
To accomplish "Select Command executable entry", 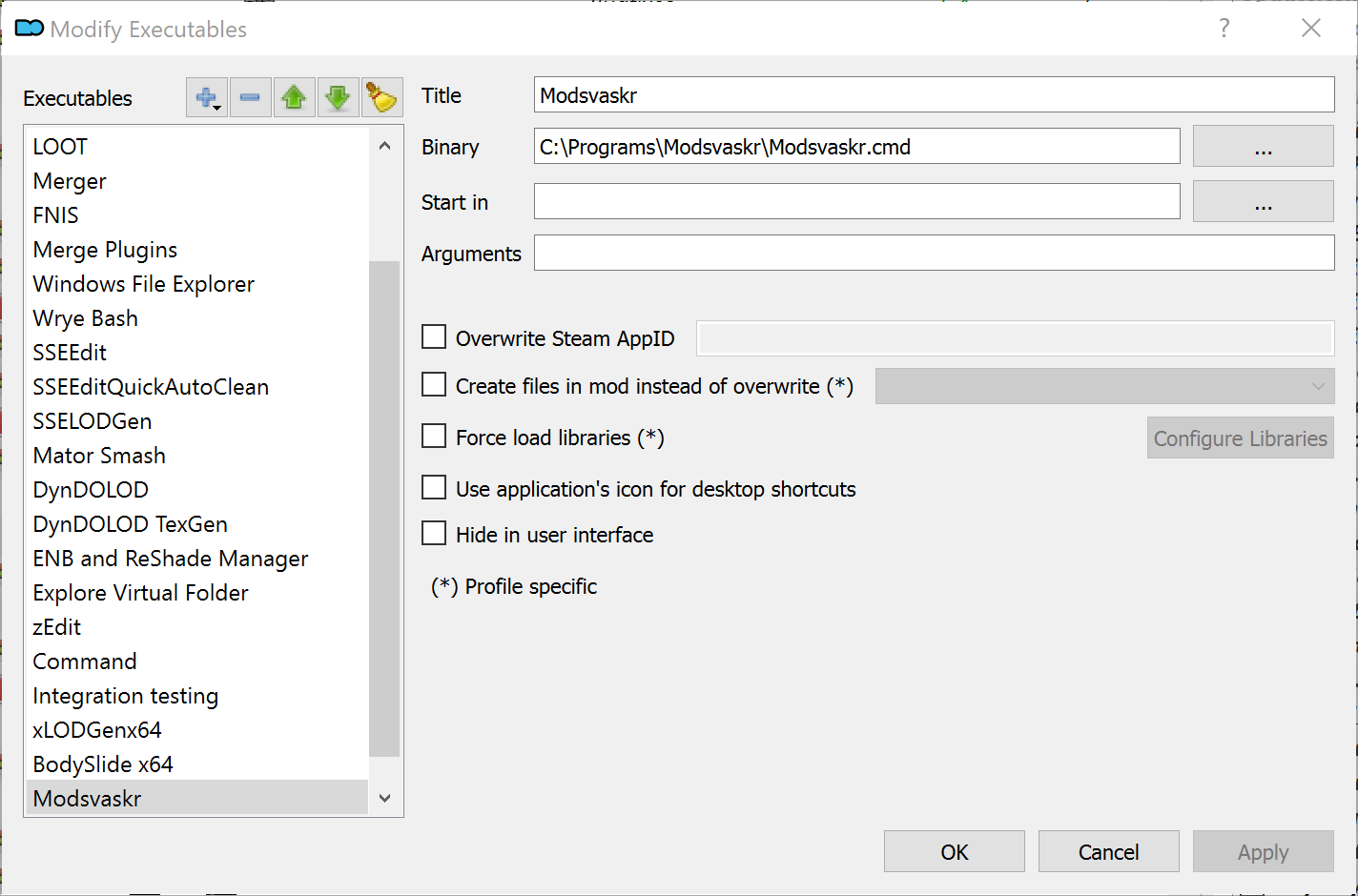I will point(196,661).
